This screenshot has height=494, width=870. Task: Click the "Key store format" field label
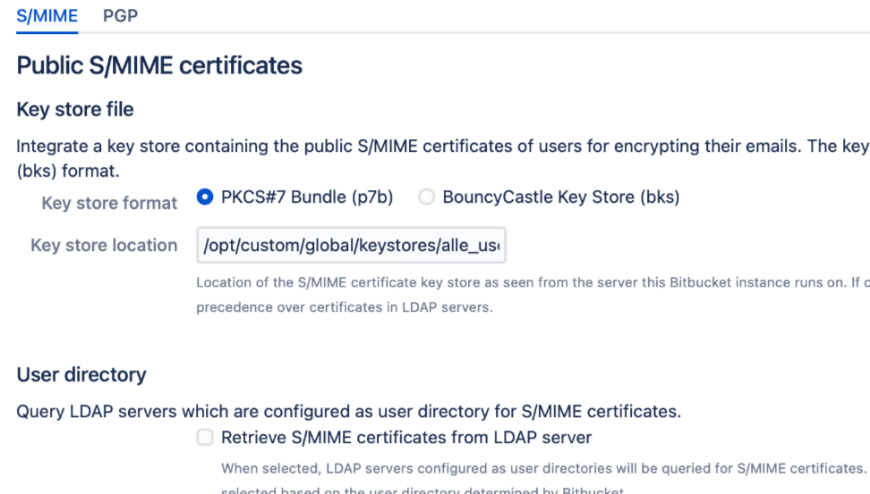(109, 203)
